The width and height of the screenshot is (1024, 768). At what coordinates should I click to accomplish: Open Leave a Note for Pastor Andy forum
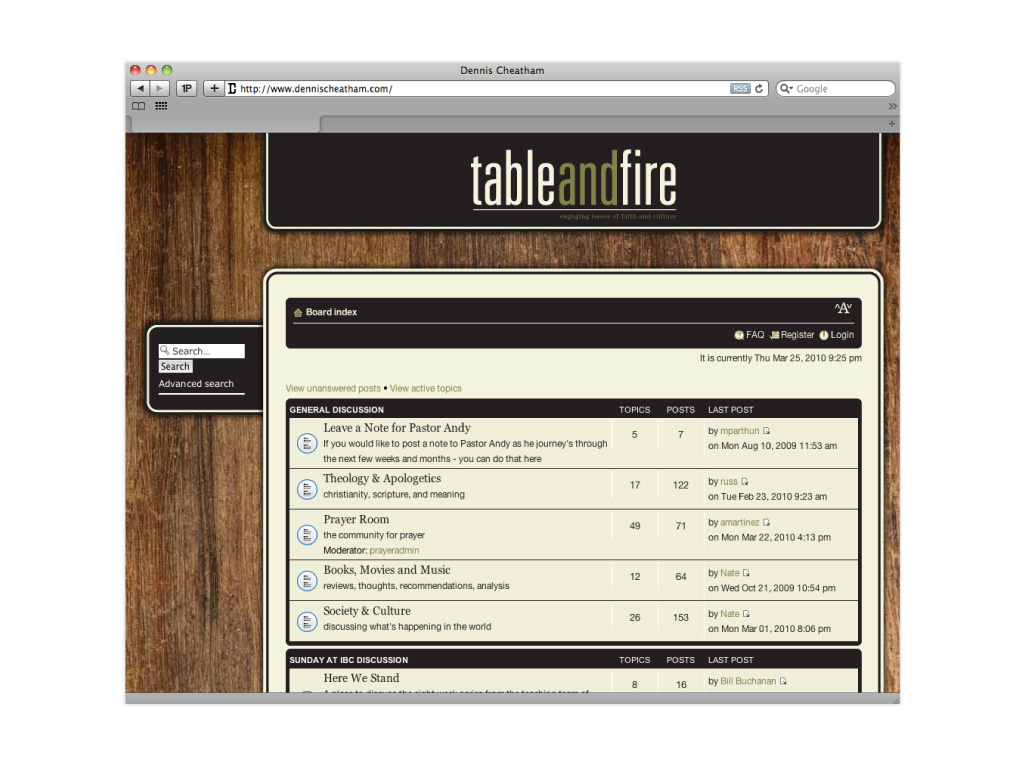click(396, 428)
